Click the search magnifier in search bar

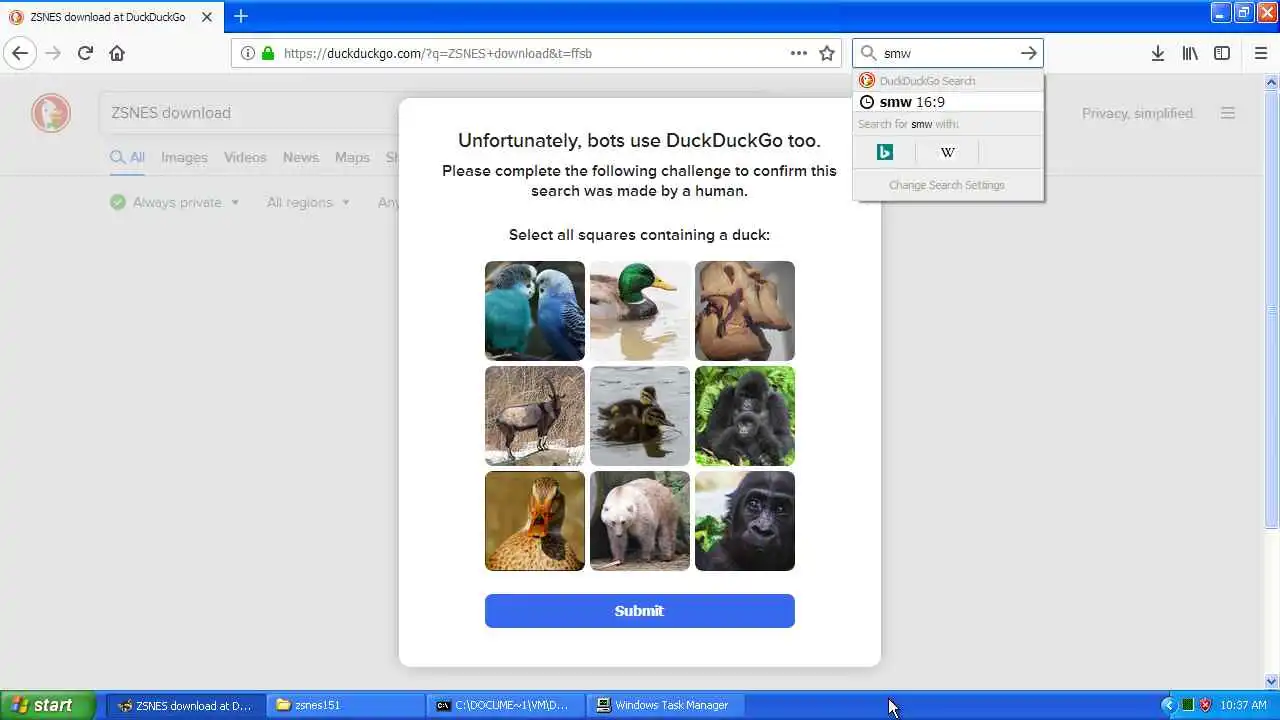pos(868,53)
